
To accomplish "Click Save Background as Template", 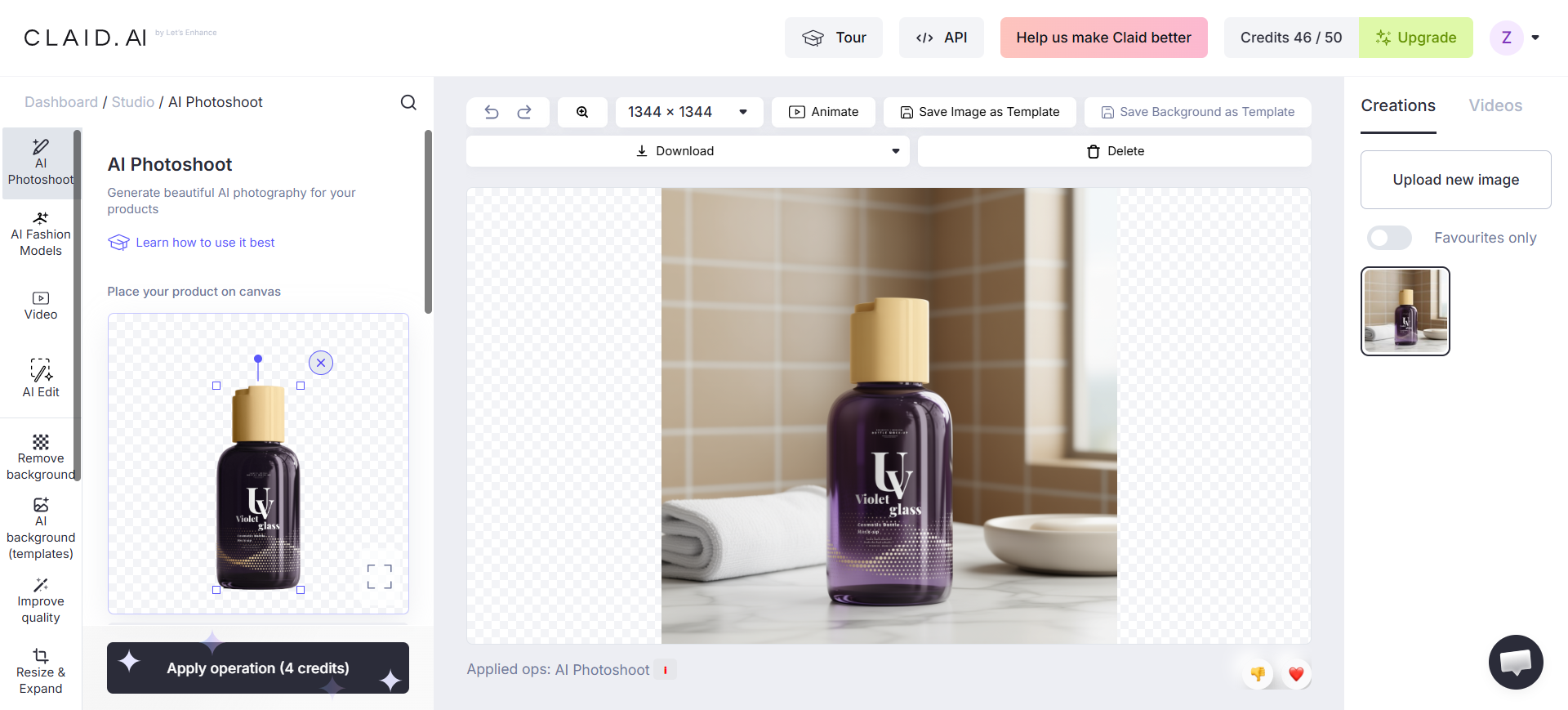I will (1198, 112).
